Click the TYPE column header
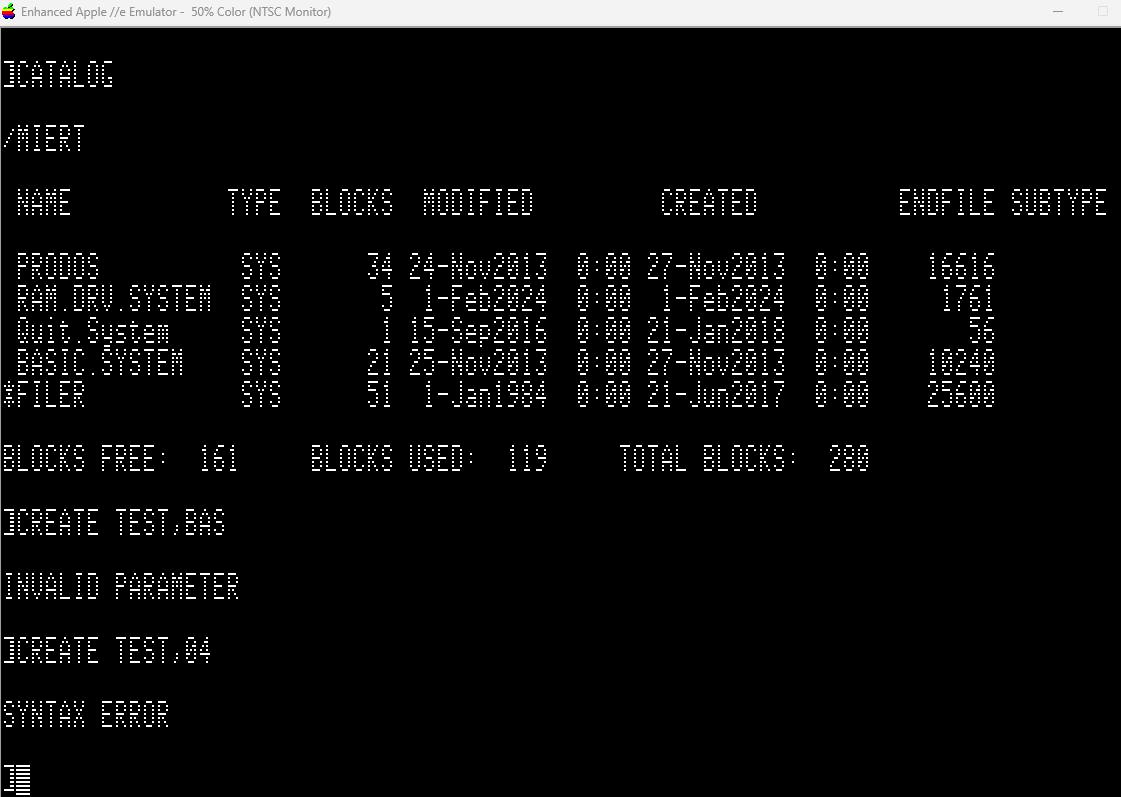 [254, 203]
